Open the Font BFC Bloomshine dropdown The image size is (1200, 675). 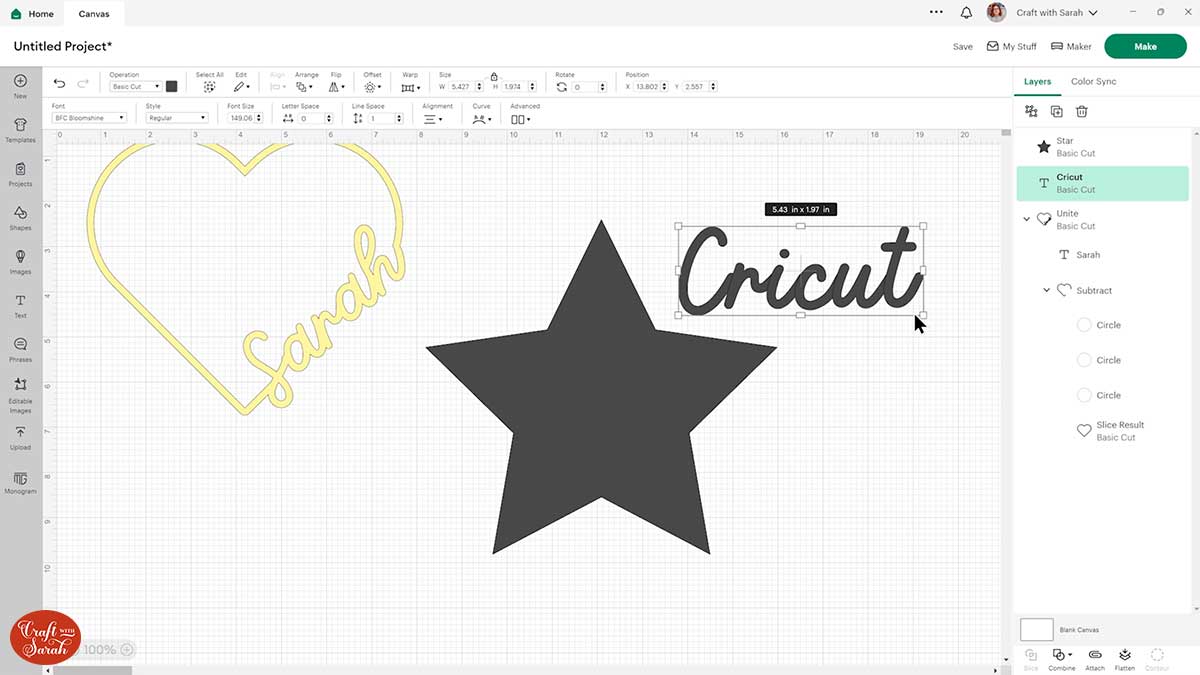click(89, 118)
